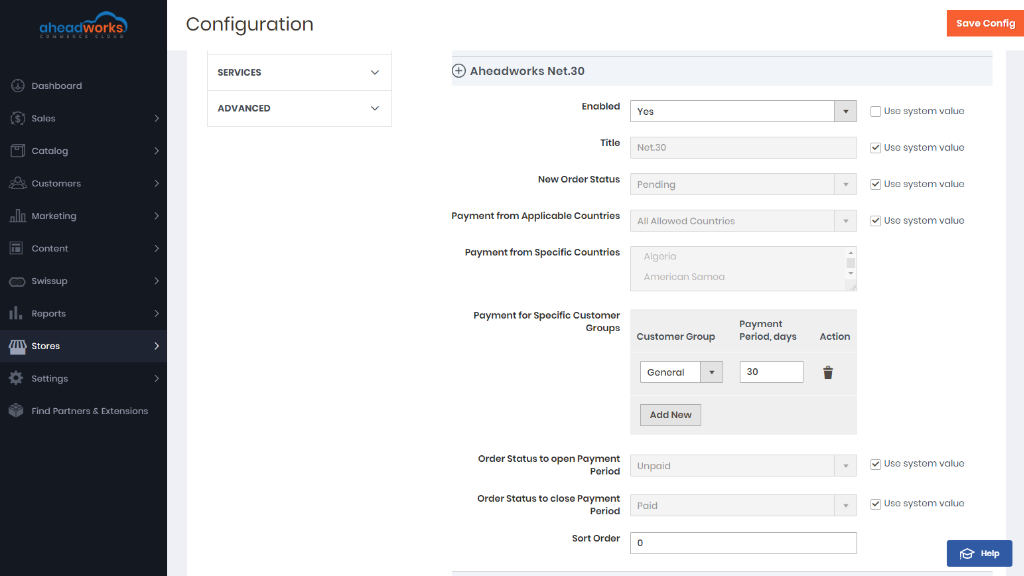1024x576 pixels.
Task: Click the Dashboard gauge icon
Action: (x=18, y=86)
